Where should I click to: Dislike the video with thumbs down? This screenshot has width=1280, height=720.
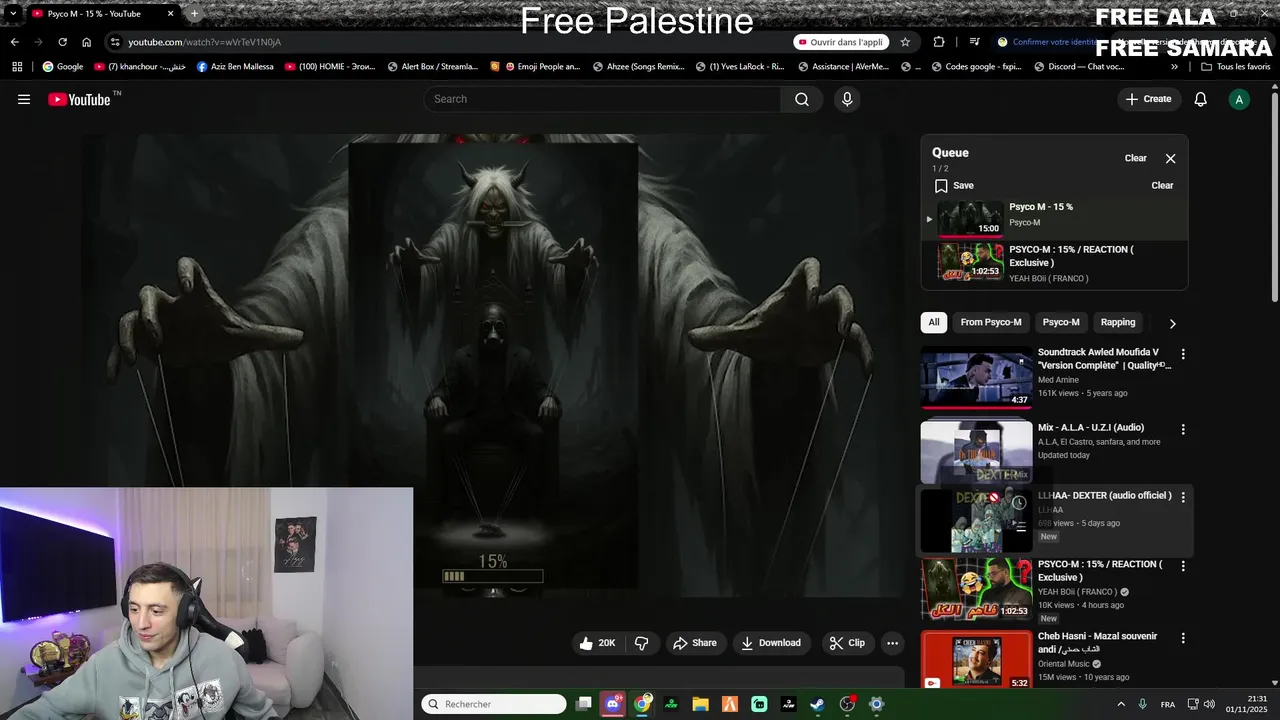642,643
